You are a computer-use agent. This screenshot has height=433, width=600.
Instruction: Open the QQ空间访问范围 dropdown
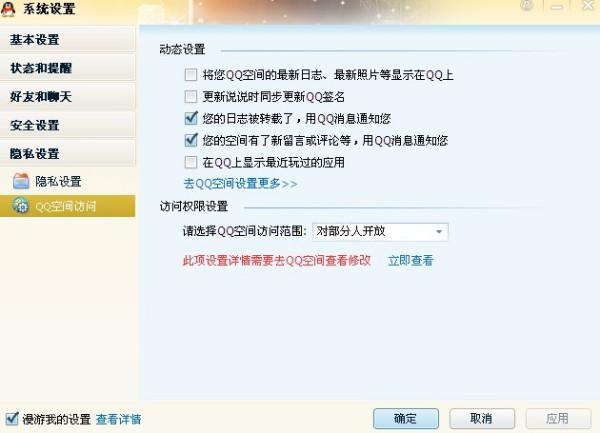click(x=380, y=232)
